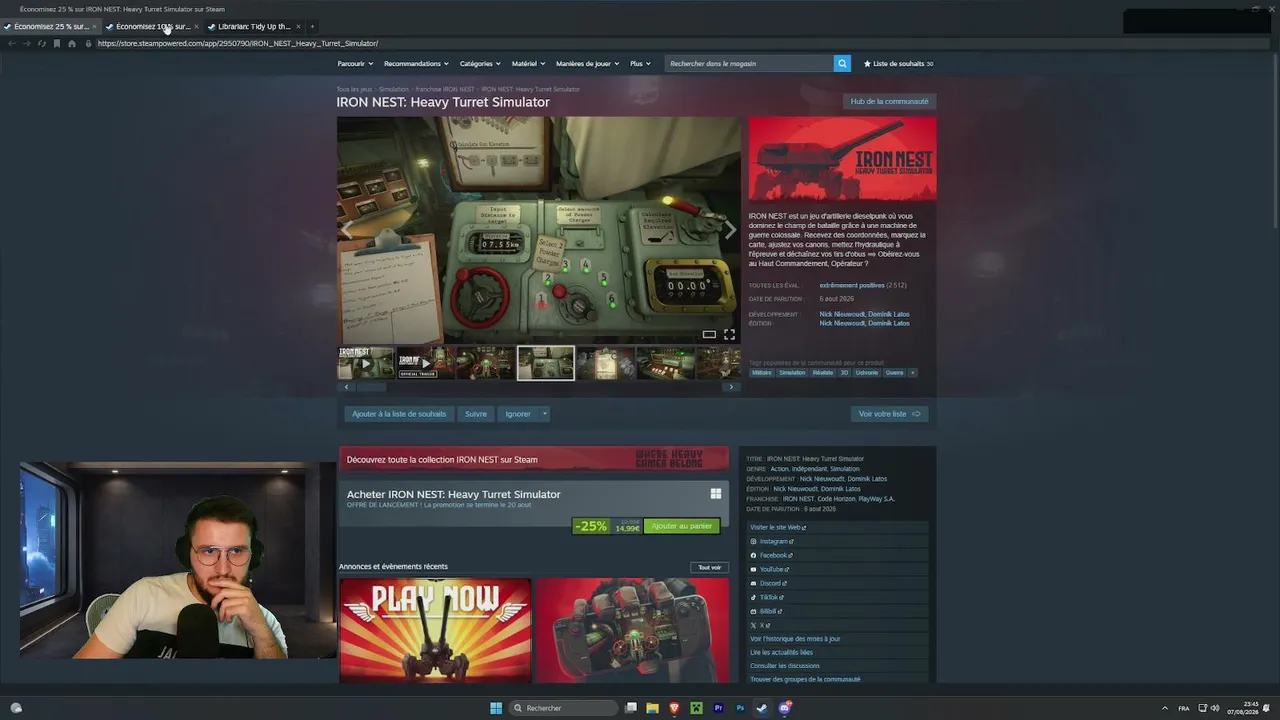Open the PLAY NOW announcement image
Screen dimensions: 1280x720
pos(435,630)
